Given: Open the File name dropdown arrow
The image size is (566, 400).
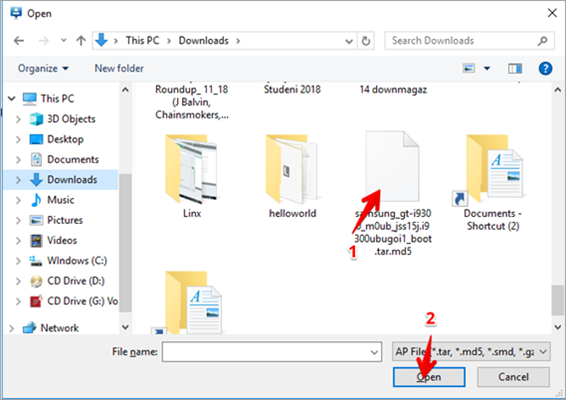Looking at the screenshot, I should 375,352.
